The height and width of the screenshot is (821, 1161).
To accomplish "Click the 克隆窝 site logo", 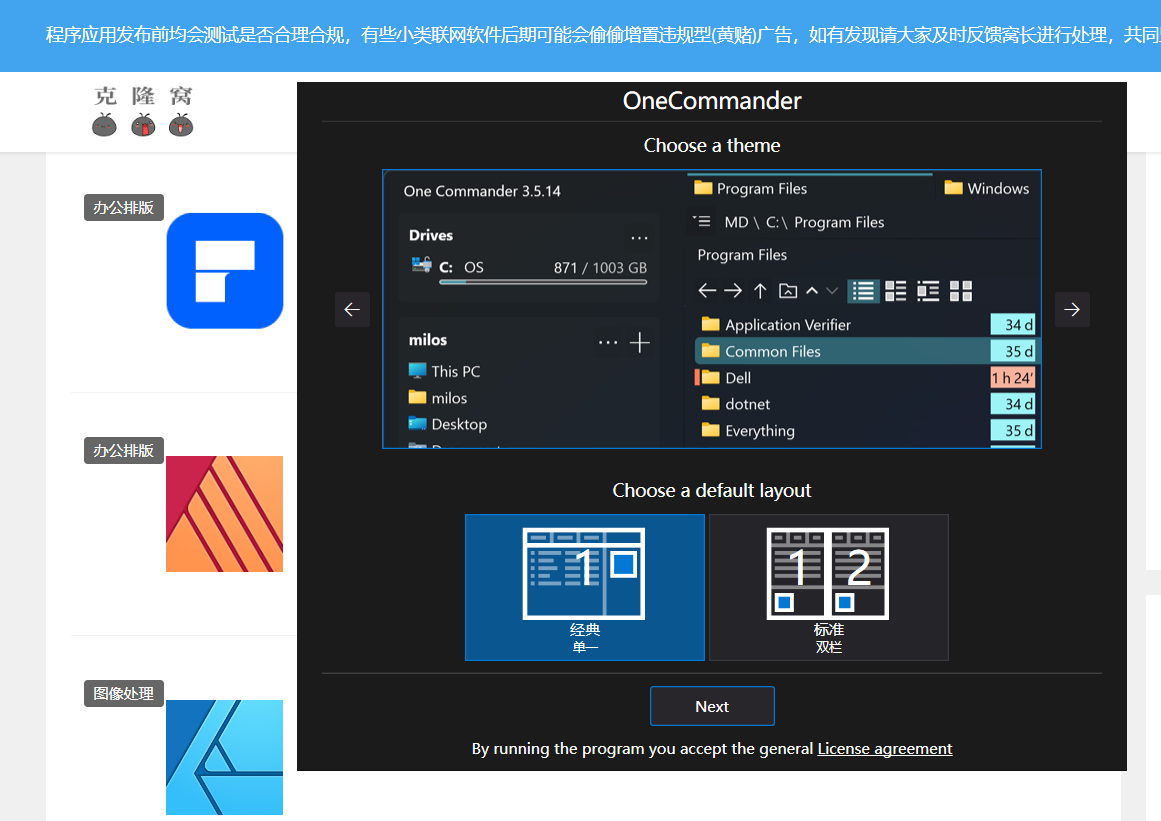I will pos(143,111).
